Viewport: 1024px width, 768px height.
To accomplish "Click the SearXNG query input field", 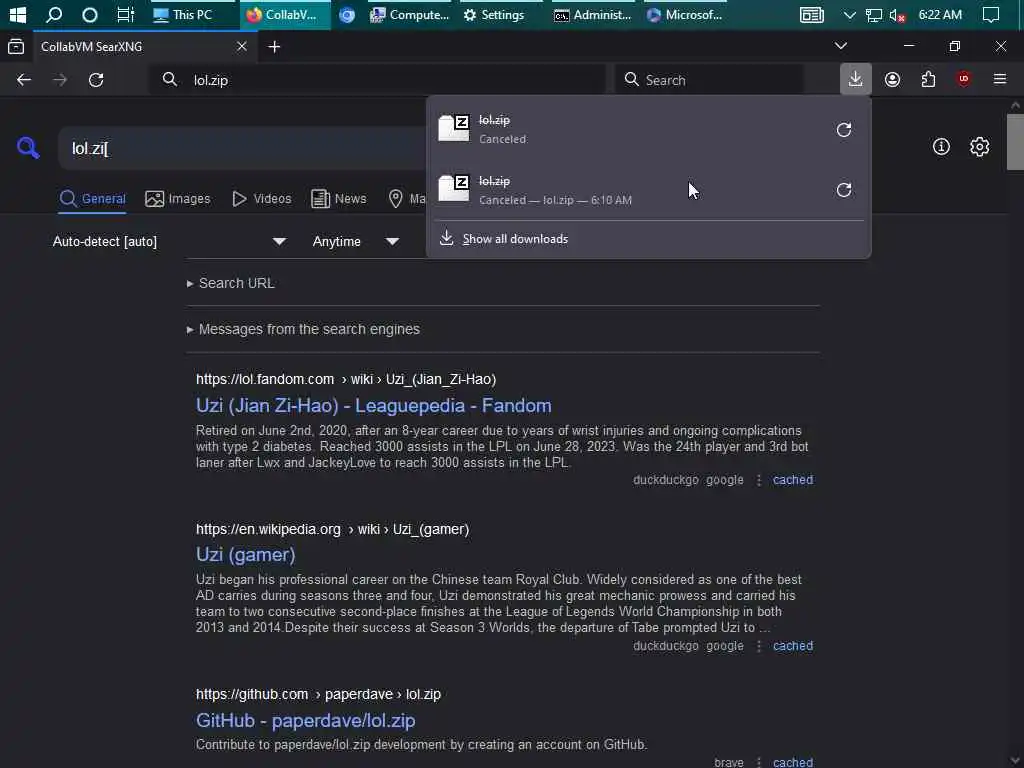I will coord(242,148).
